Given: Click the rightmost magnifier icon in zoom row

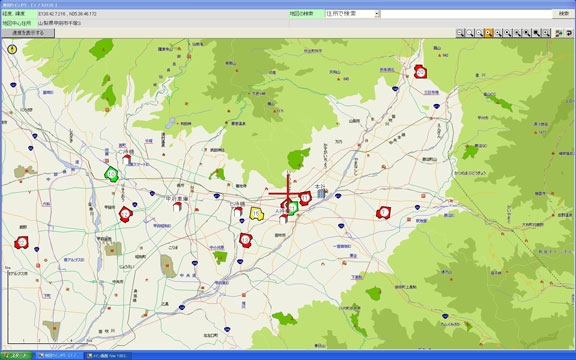Looking at the screenshot, I should click(x=546, y=33).
